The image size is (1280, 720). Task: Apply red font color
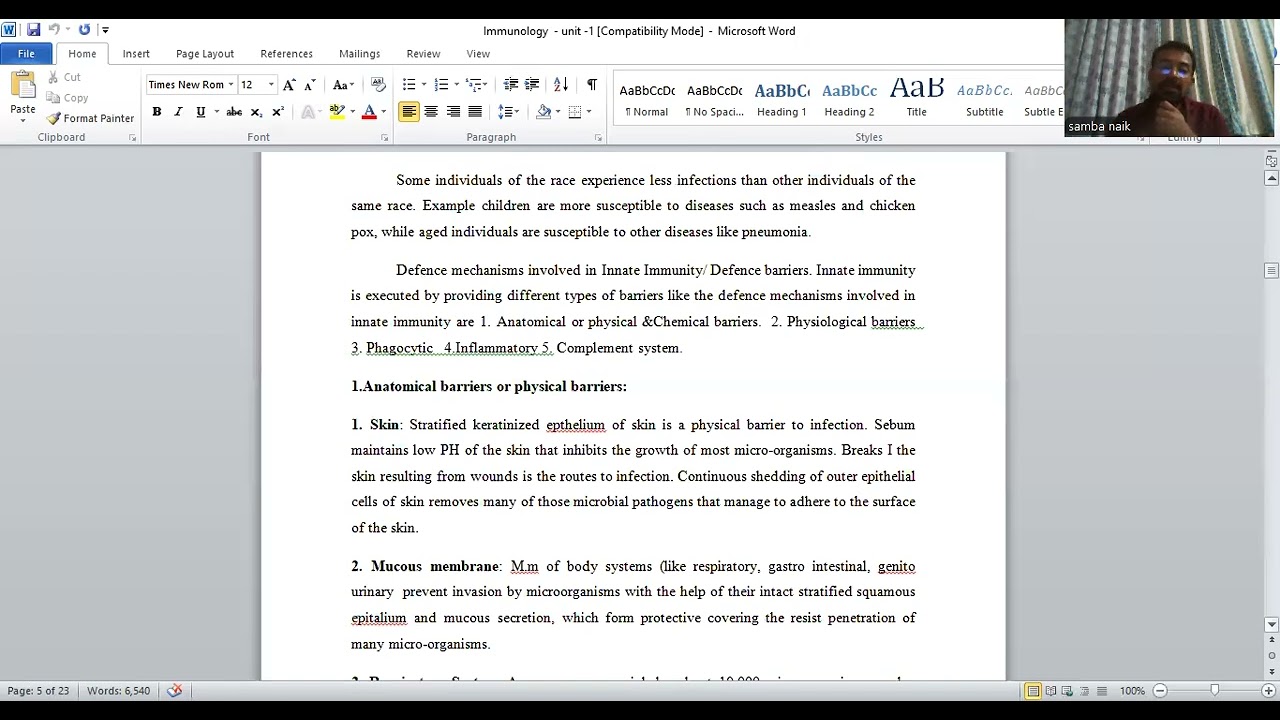pyautogui.click(x=369, y=112)
